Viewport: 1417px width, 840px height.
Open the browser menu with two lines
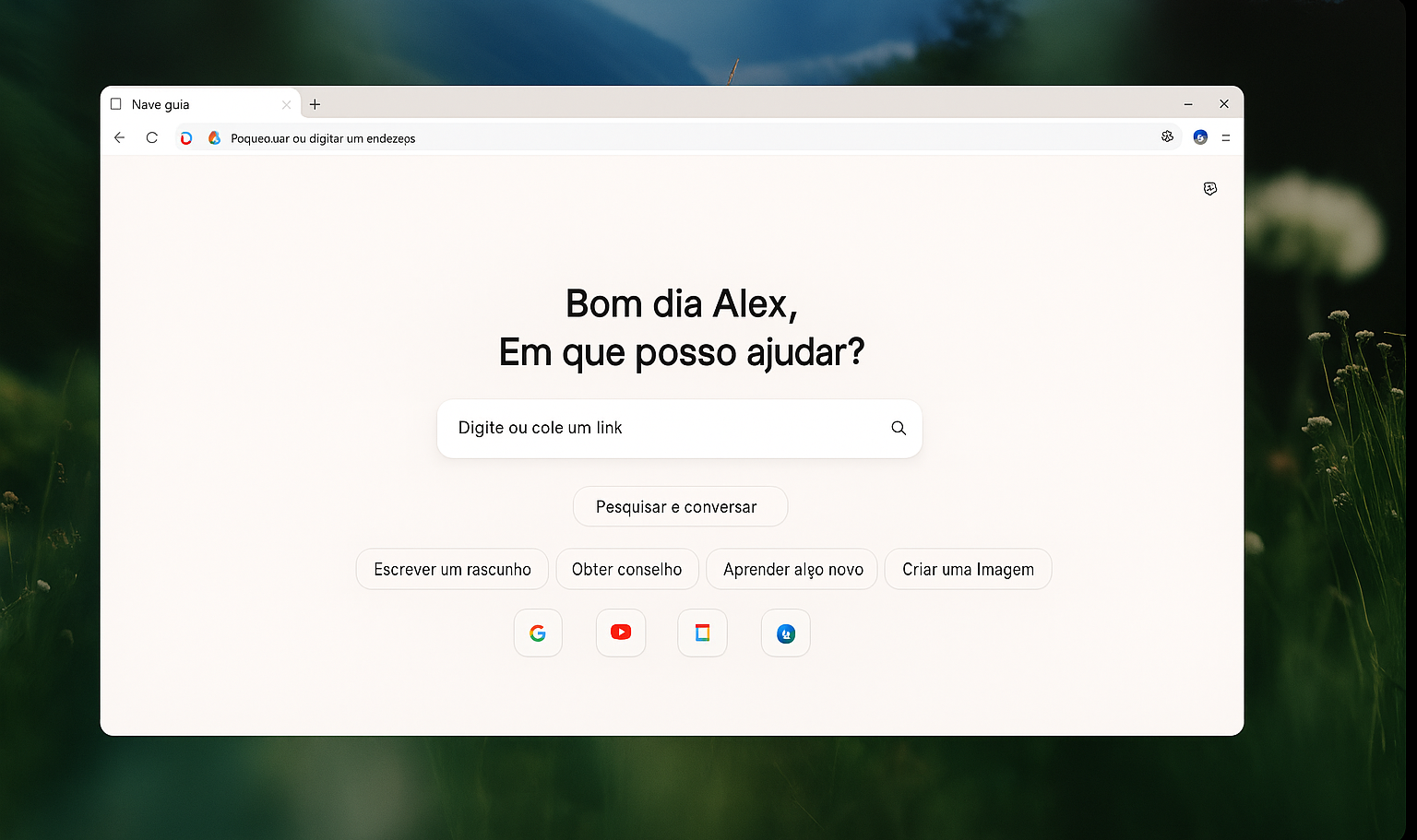coord(1226,137)
